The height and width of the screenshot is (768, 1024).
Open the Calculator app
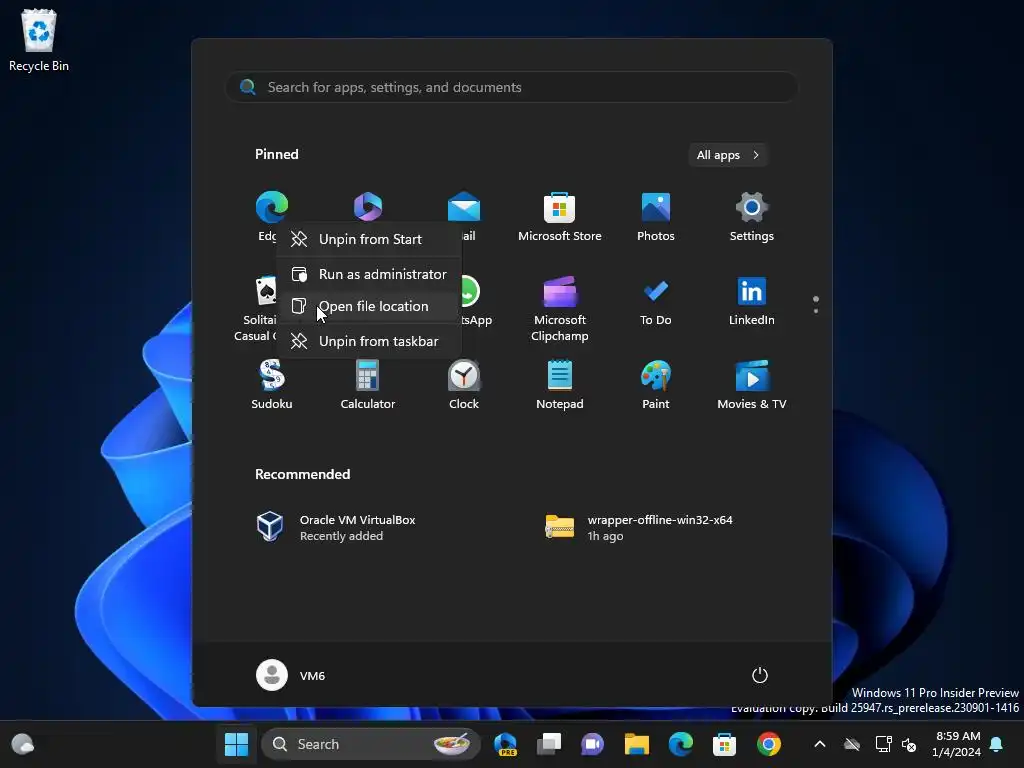[367, 385]
